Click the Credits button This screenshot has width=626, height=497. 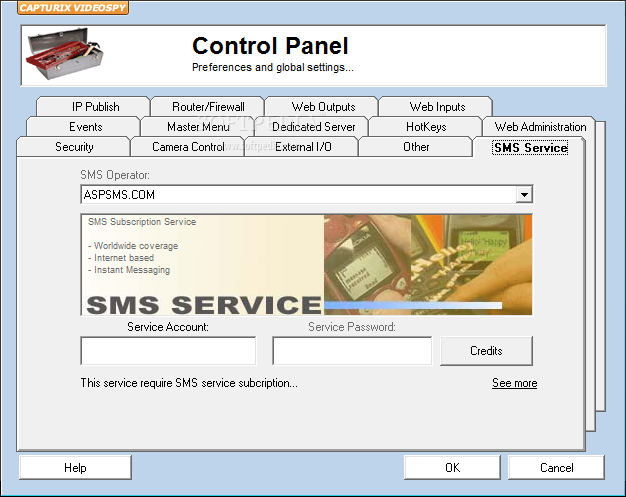click(486, 350)
